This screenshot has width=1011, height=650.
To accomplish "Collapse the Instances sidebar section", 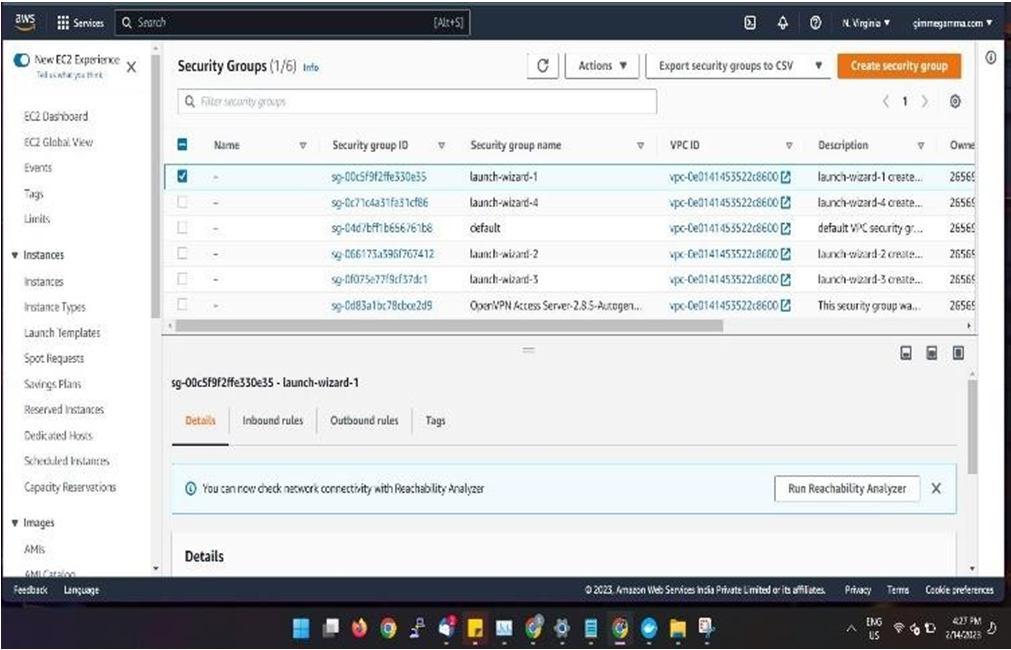I will (x=15, y=255).
